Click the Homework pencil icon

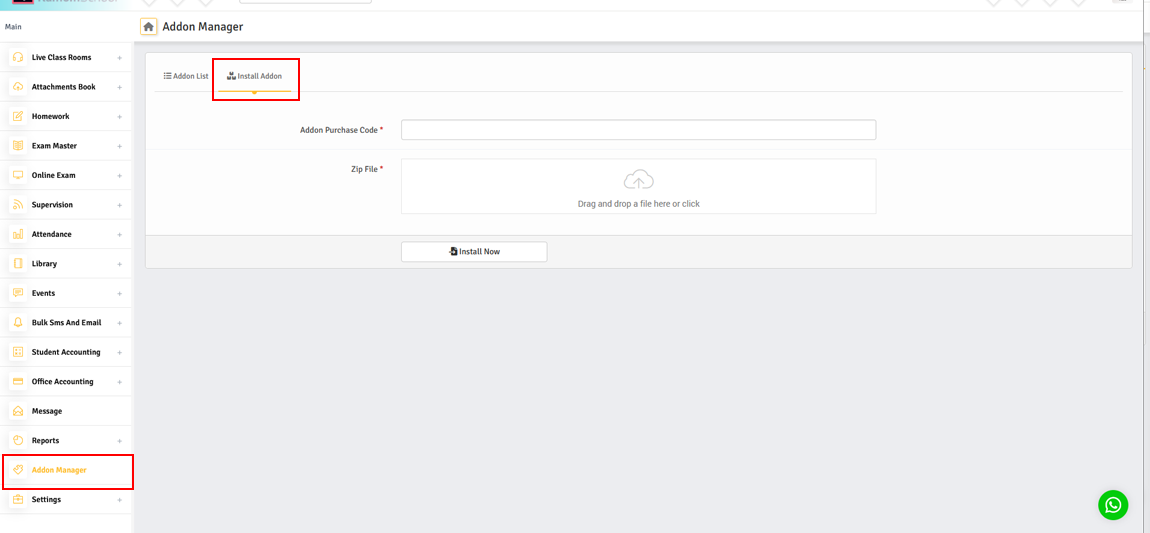pyautogui.click(x=18, y=117)
